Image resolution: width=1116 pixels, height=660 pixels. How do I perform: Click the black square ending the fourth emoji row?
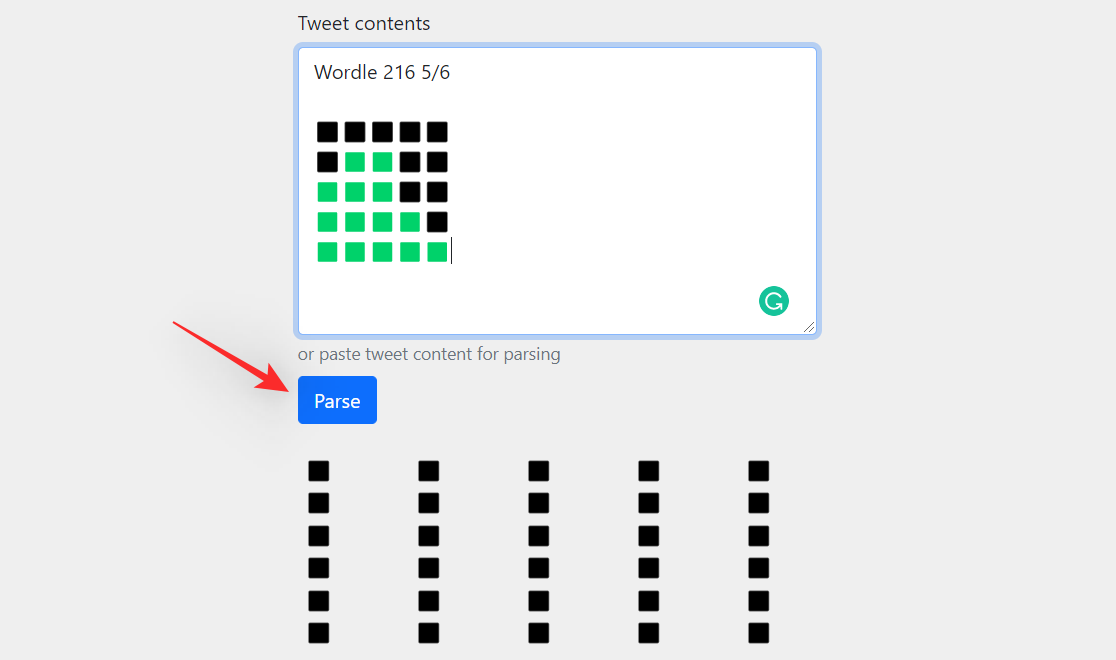tap(437, 222)
